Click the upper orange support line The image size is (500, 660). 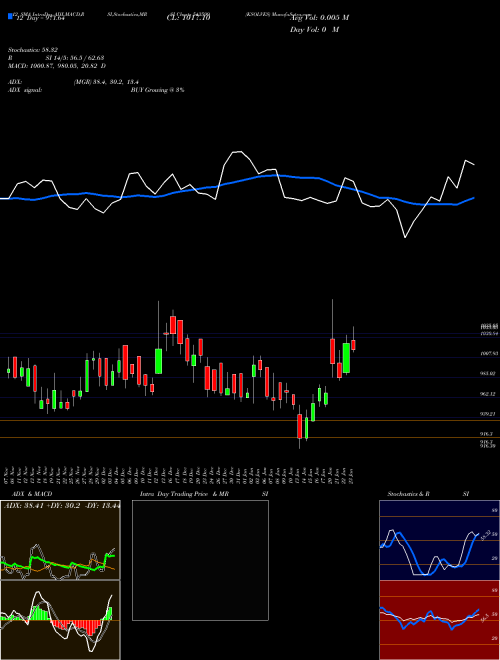point(250,420)
